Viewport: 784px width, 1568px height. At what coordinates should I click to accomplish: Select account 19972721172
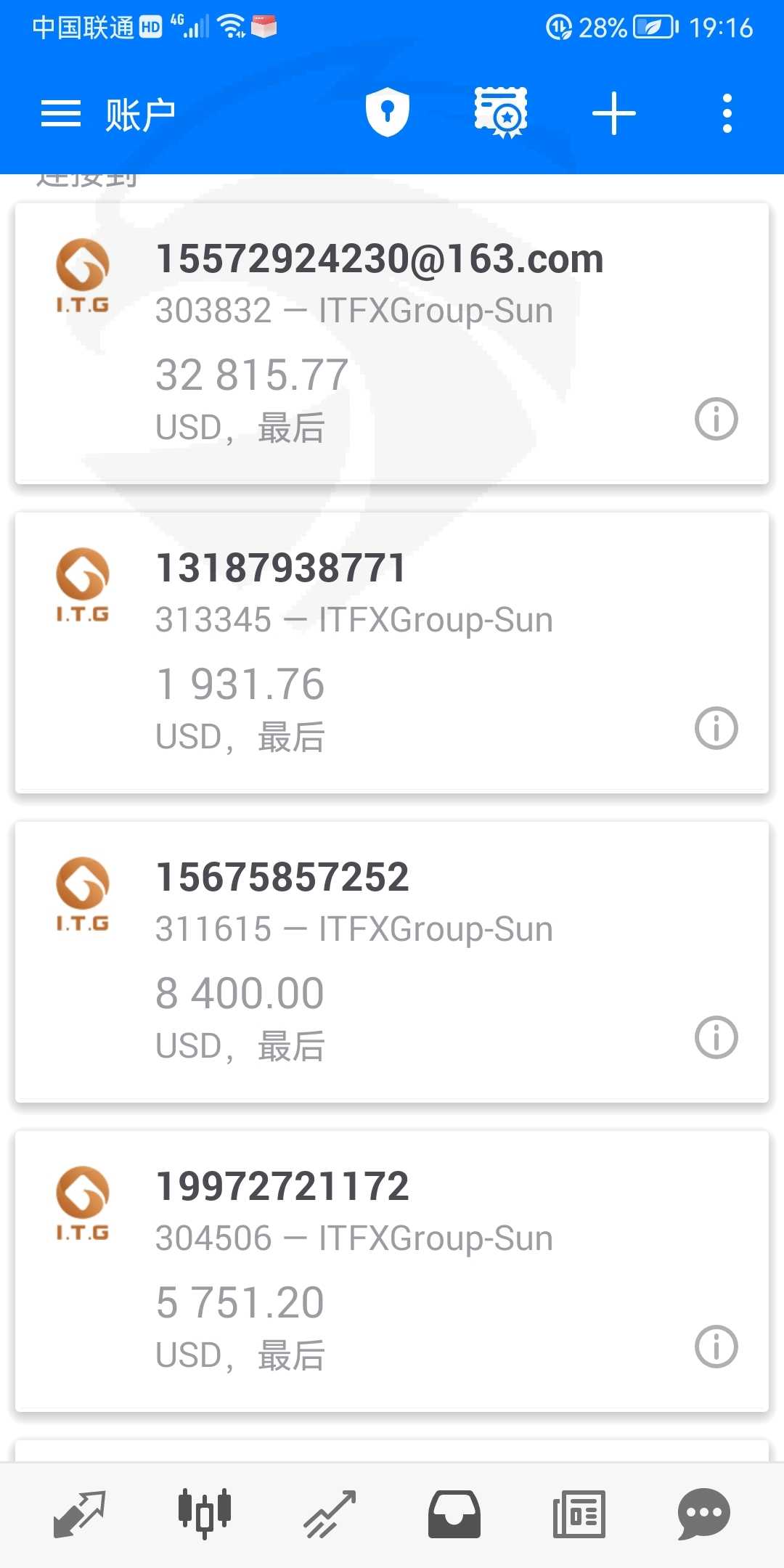pyautogui.click(x=282, y=1187)
